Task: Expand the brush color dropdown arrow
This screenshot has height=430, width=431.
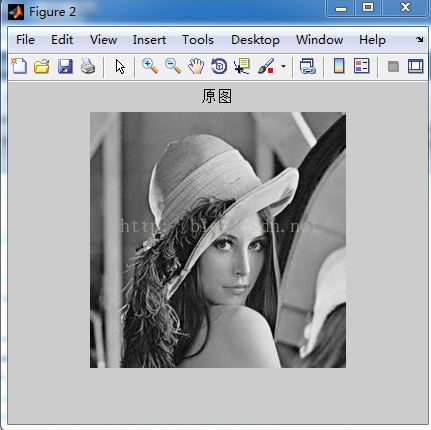Action: [x=283, y=66]
